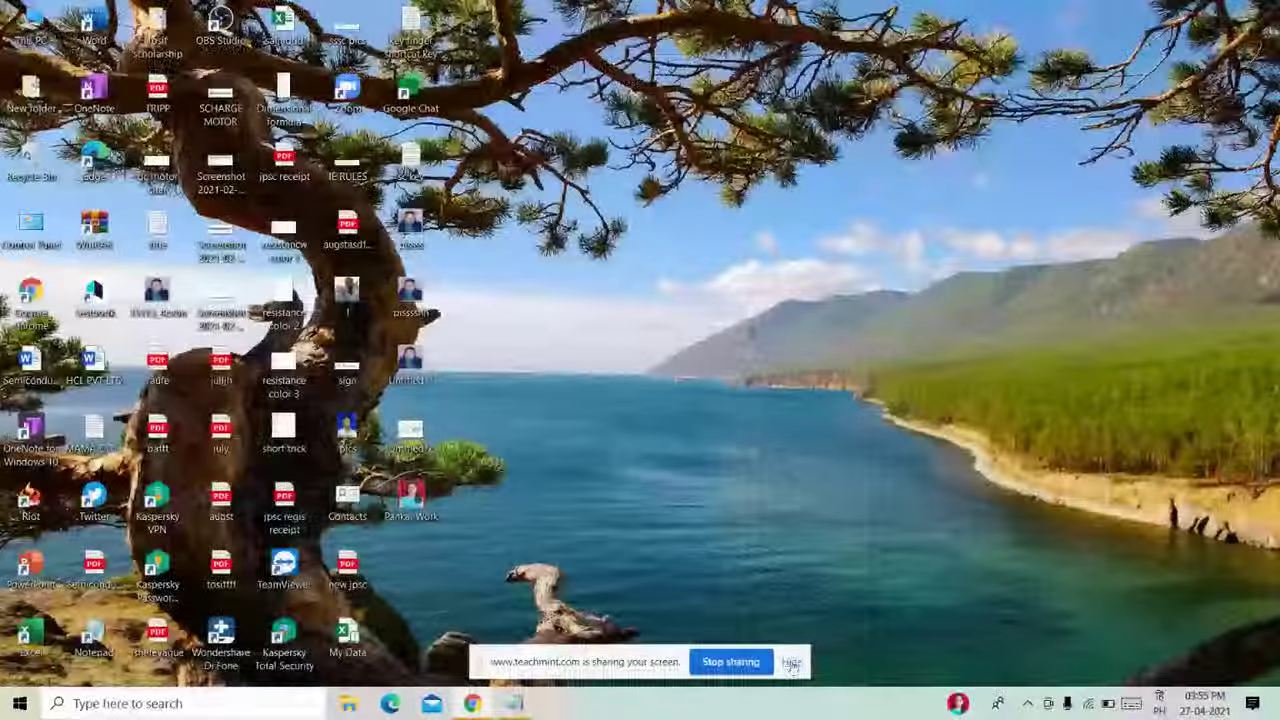The image size is (1280, 720).
Task: Select the Google Chat shortcut
Action: 411,95
